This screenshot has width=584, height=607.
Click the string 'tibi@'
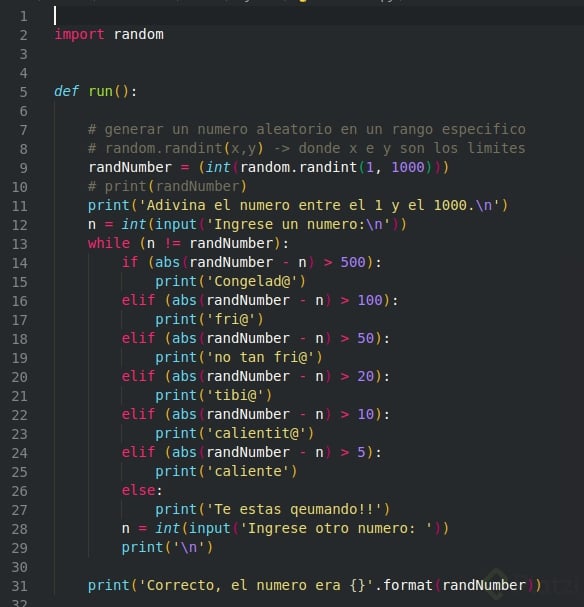(235, 395)
